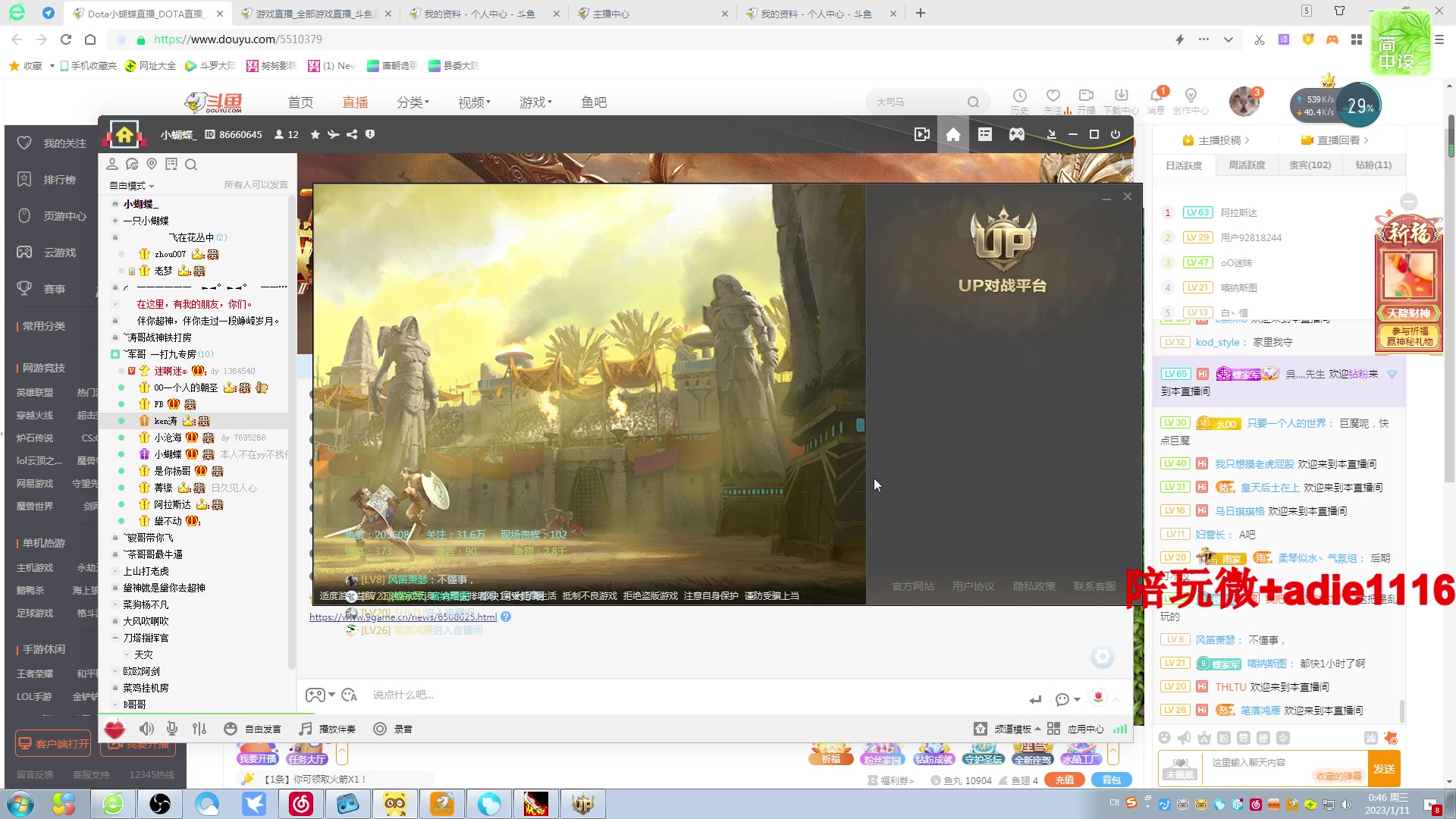Click the 自由发言 free speech button

coord(253,729)
